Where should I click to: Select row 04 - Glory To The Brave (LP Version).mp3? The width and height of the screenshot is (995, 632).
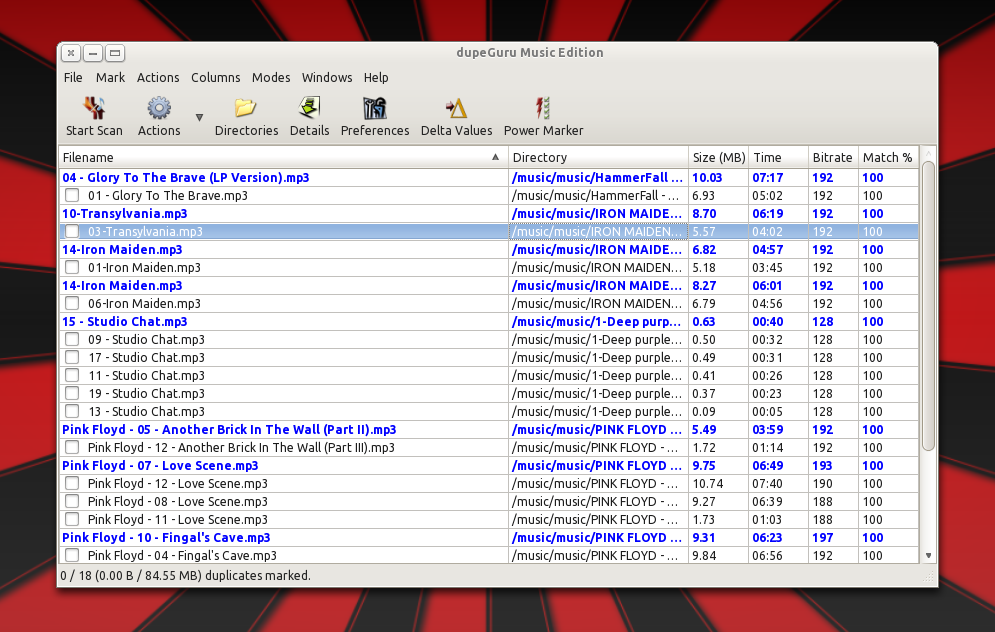[x=489, y=178]
